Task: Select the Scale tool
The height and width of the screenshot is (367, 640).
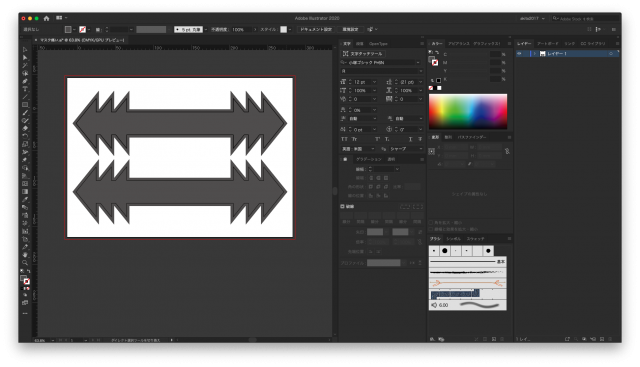Action: (x=25, y=144)
